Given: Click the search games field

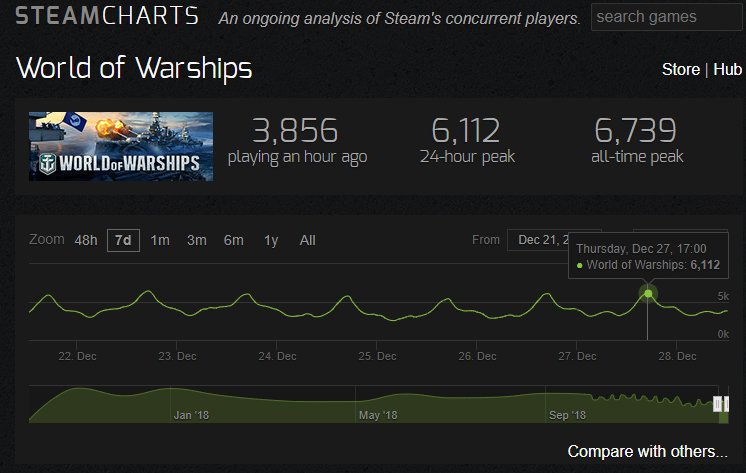Looking at the screenshot, I should [667, 17].
